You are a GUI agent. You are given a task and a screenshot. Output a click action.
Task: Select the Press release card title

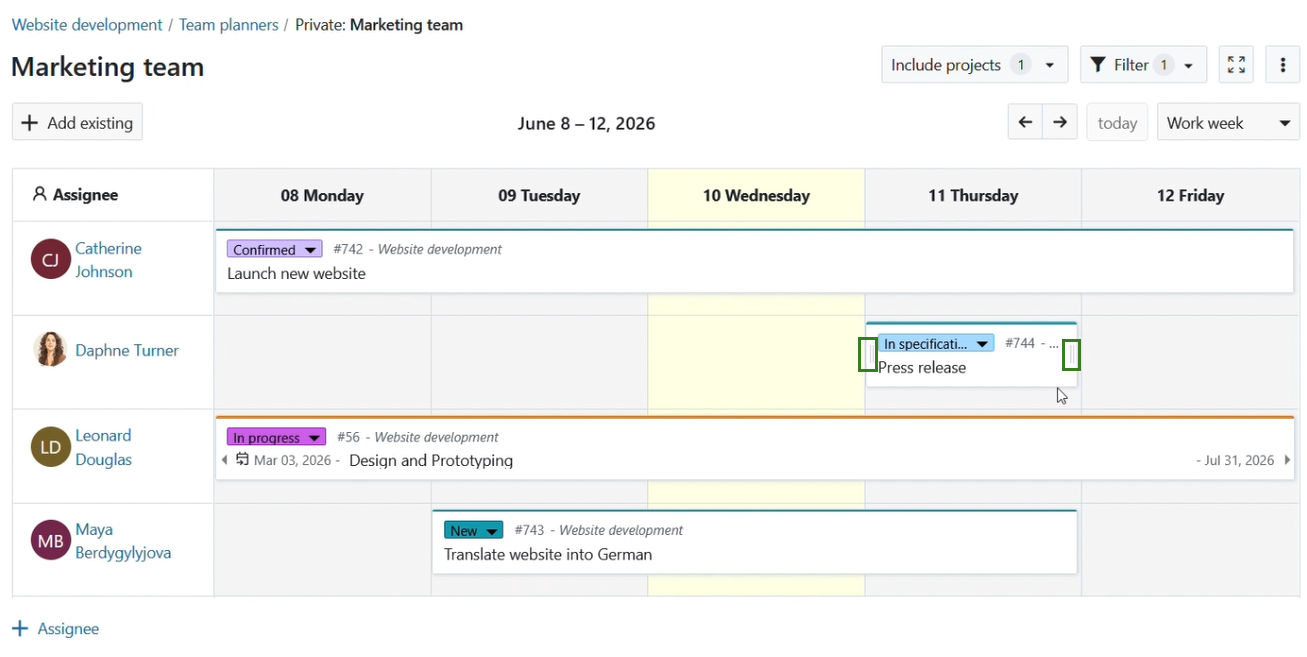922,367
